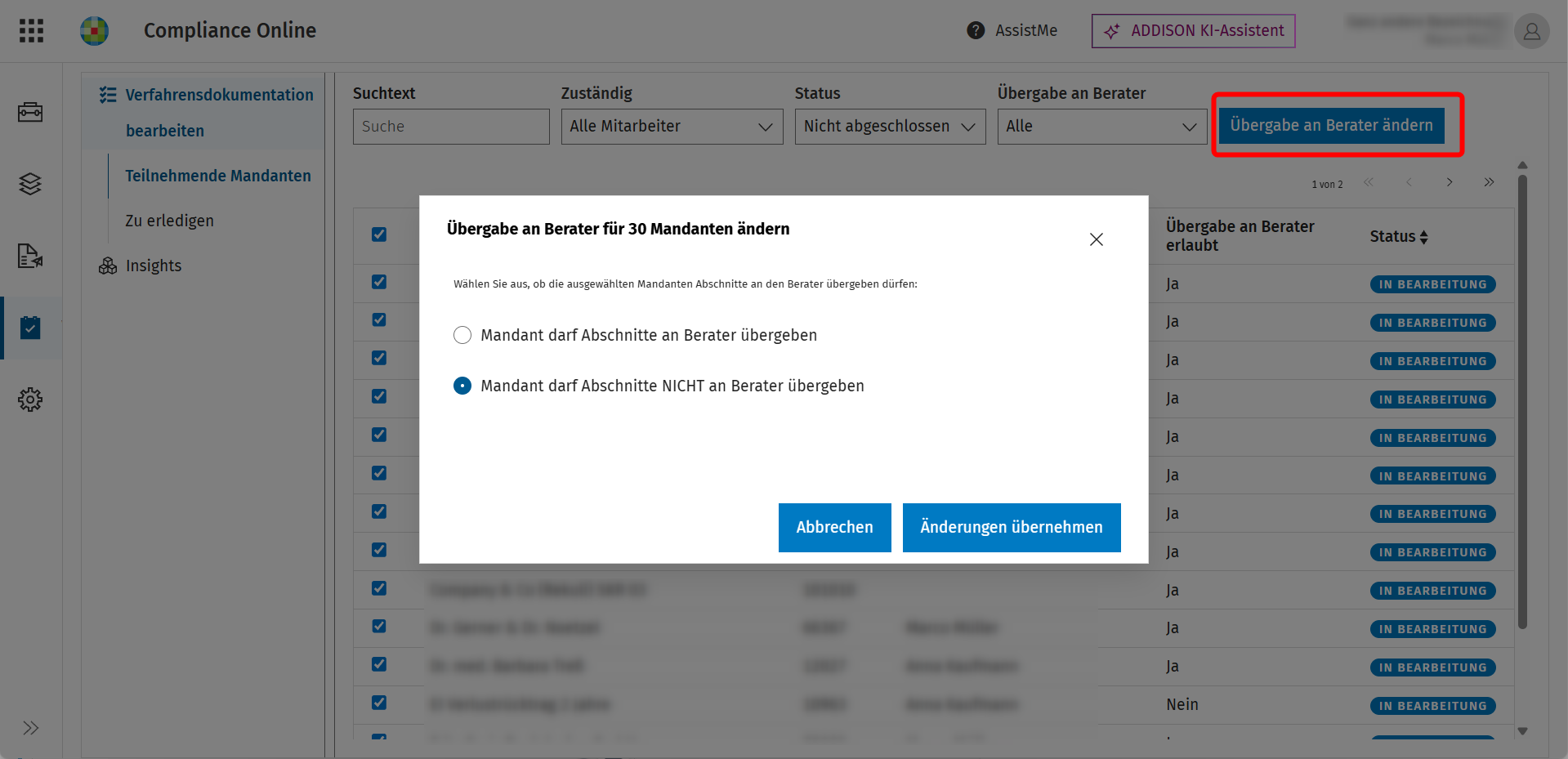The width and height of the screenshot is (1568, 759).
Task: Uncheck checkbox in the Company & Co row
Action: (379, 588)
